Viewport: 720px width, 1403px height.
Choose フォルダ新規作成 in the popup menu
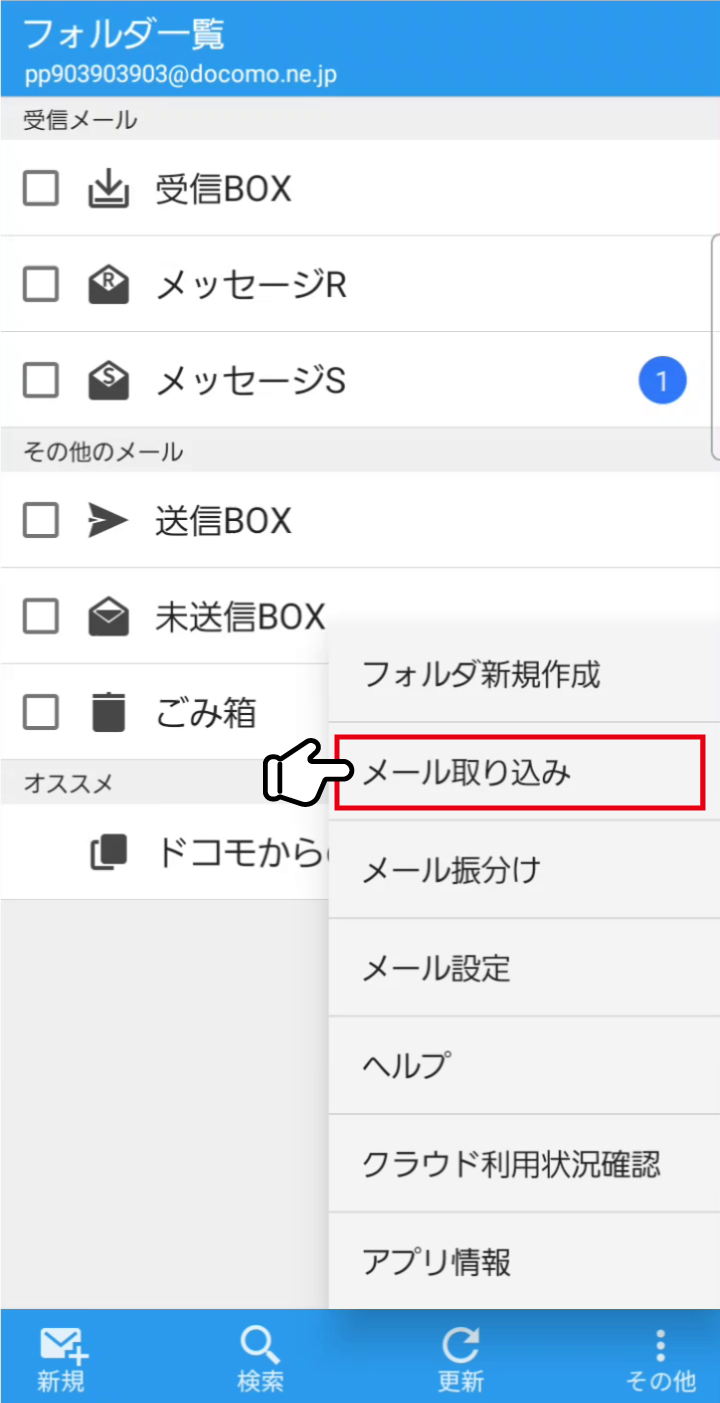point(524,674)
